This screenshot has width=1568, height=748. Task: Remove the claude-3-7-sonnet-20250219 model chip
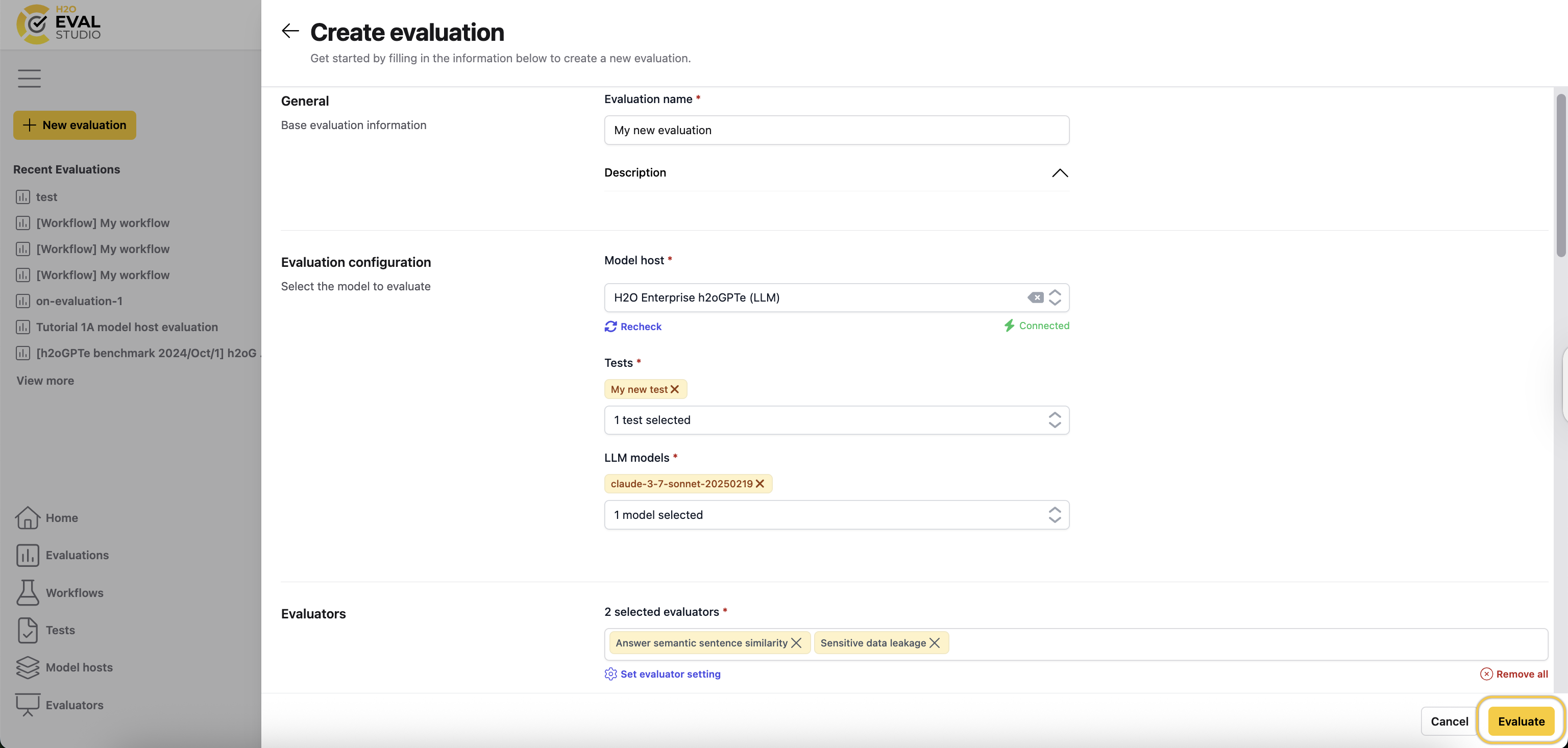(759, 483)
